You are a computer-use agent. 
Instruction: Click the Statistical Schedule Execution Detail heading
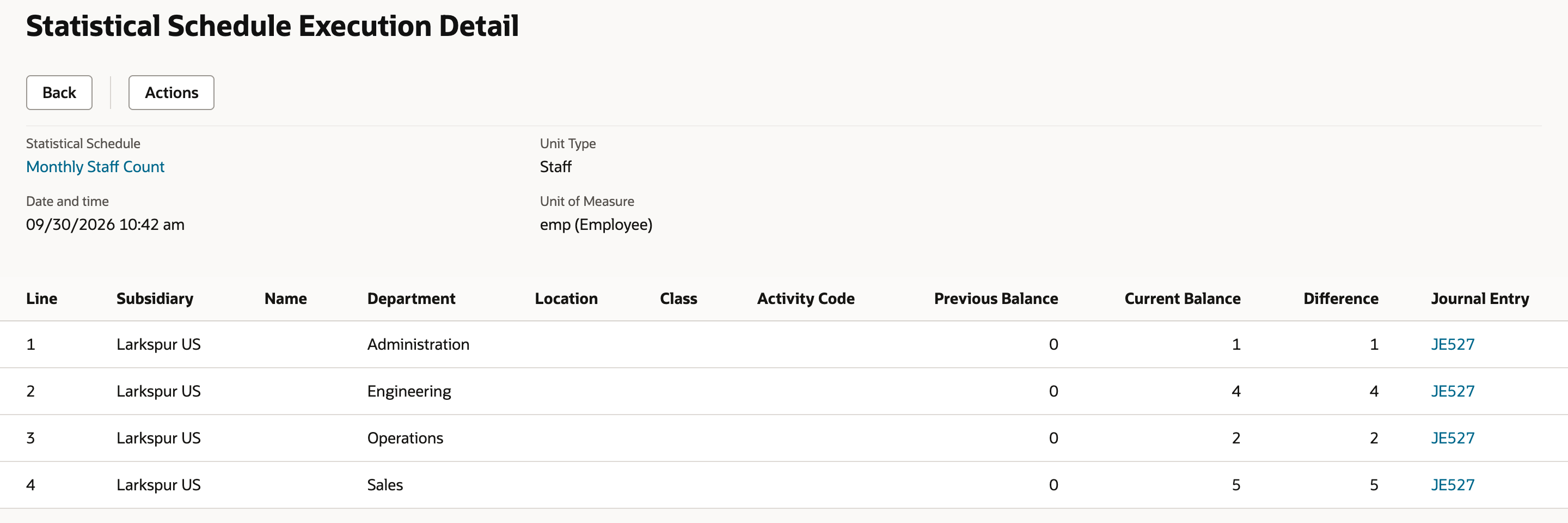272,26
